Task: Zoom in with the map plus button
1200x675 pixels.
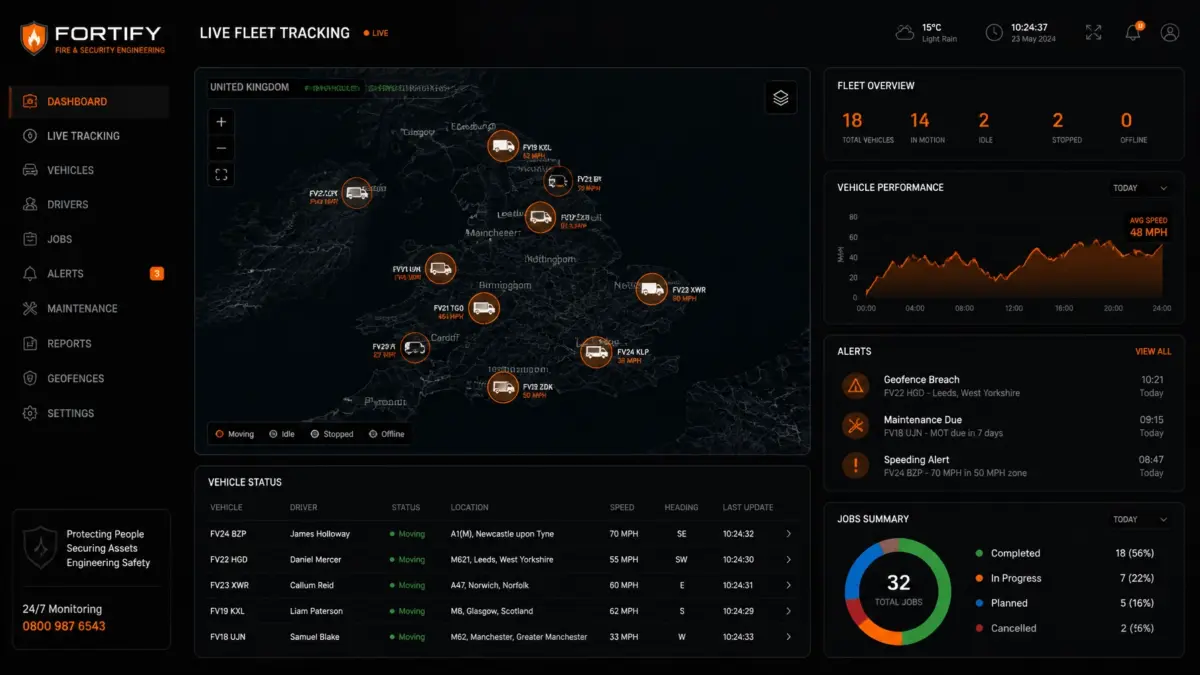Action: point(221,122)
